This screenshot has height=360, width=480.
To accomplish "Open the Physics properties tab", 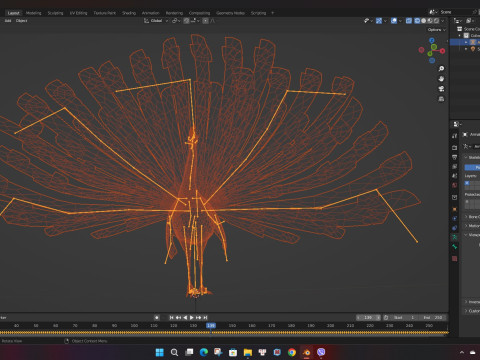I will click(455, 219).
